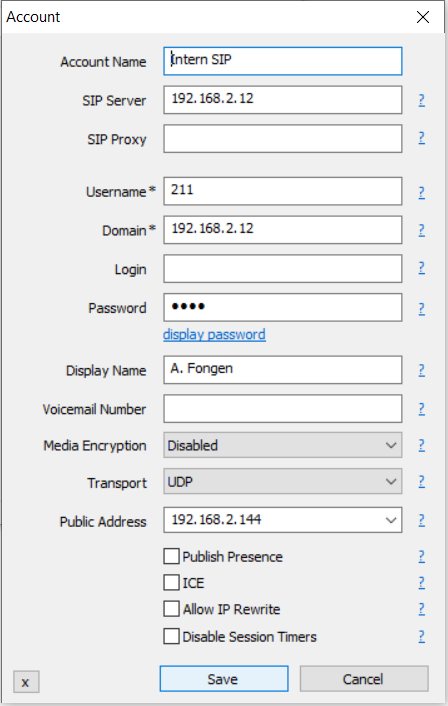This screenshot has width=448, height=706.
Task: Open help for Disable Session Timers
Action: click(421, 636)
